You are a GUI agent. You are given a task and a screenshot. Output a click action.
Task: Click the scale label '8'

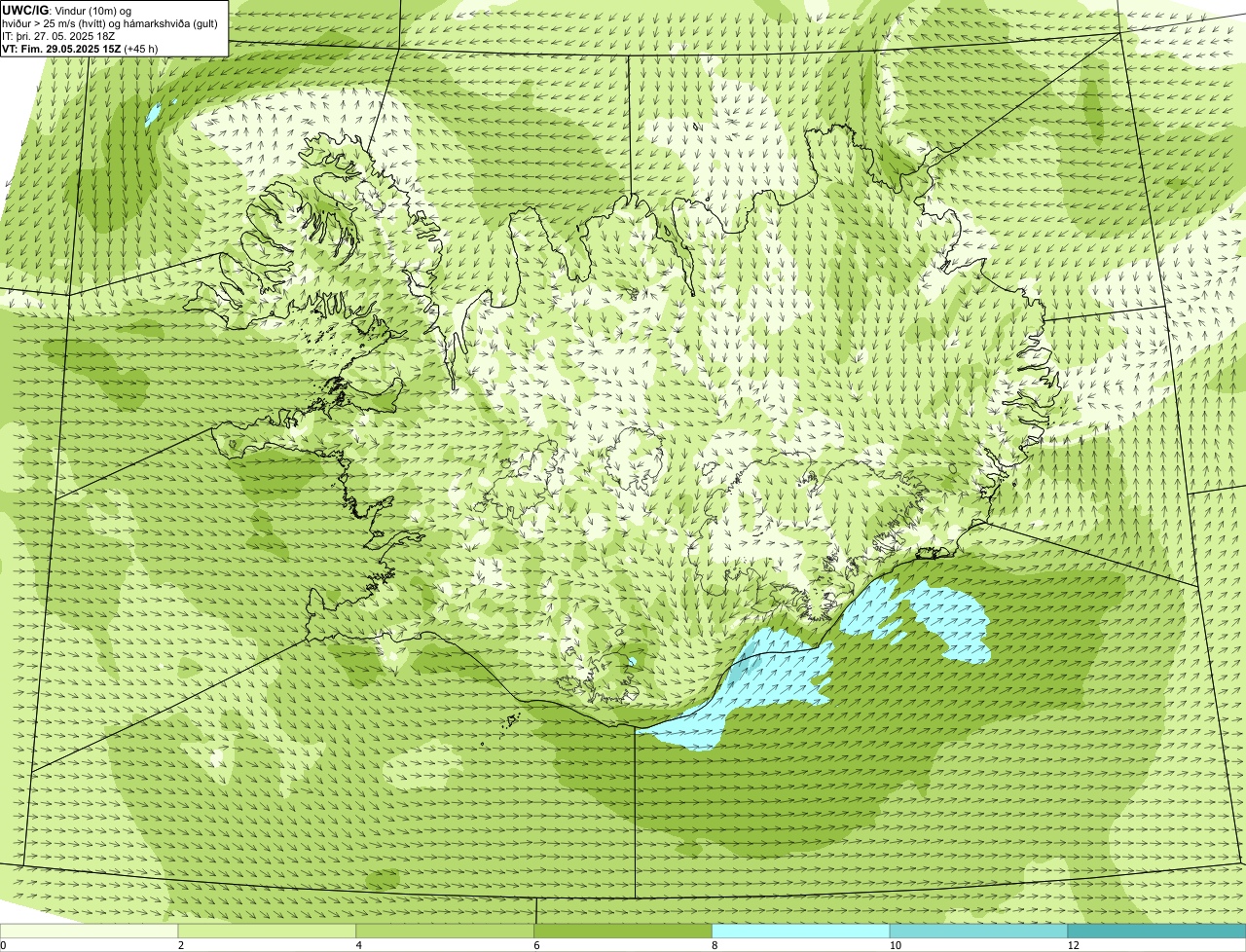(x=715, y=945)
